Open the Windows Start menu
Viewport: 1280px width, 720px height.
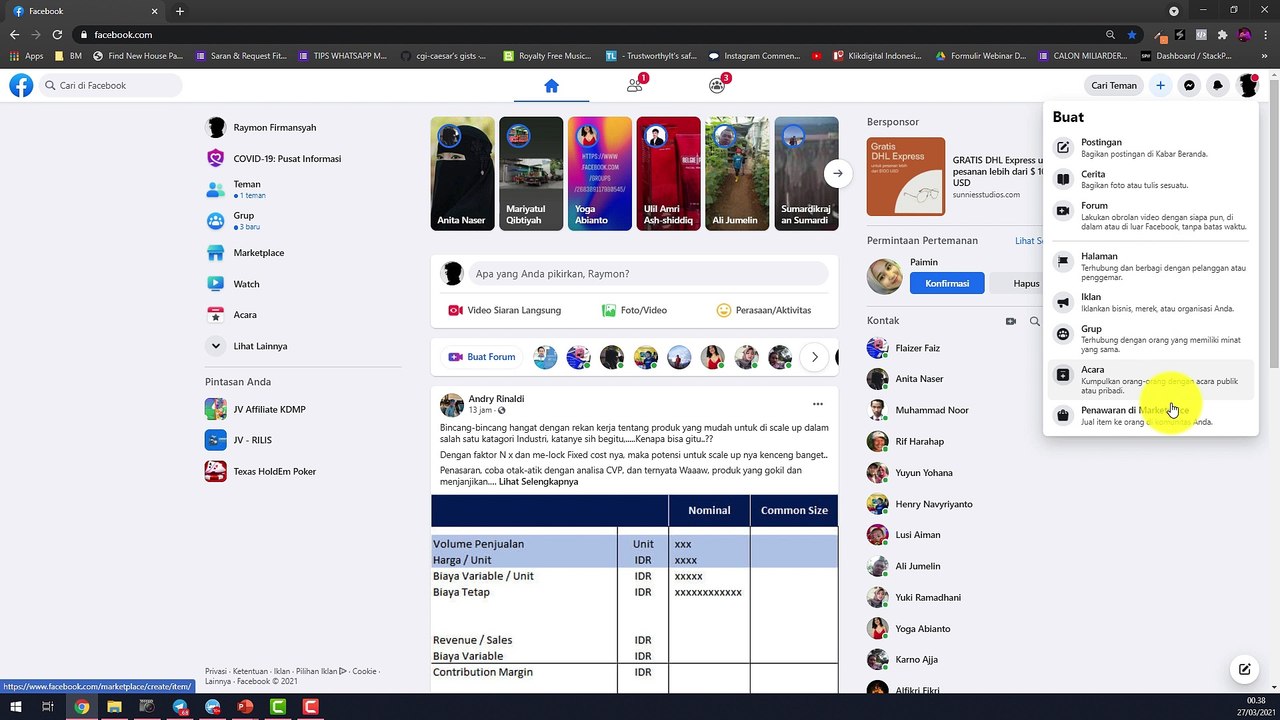(15, 707)
